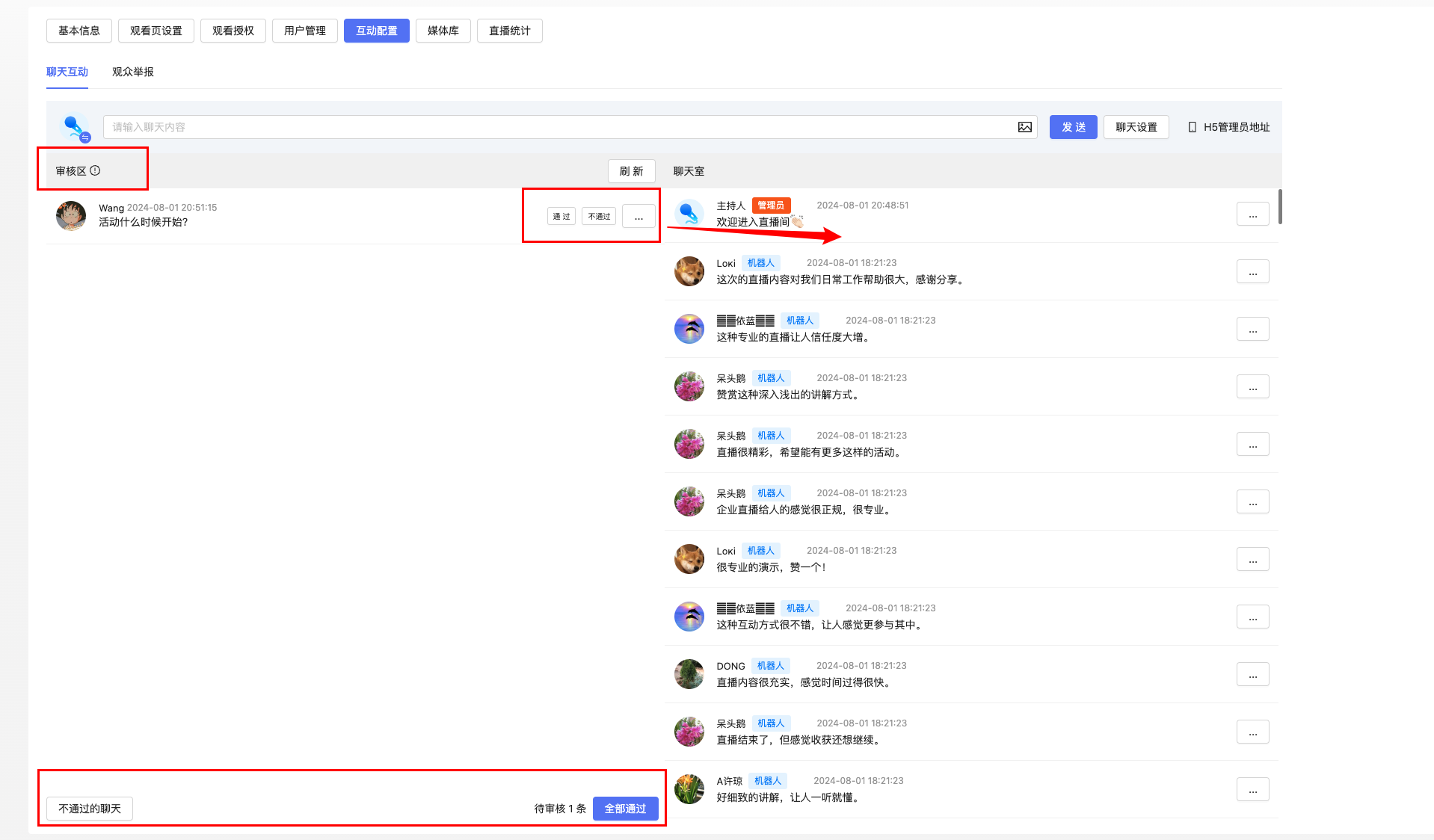Open more options for host welcome message
1434x840 pixels.
point(1252,214)
